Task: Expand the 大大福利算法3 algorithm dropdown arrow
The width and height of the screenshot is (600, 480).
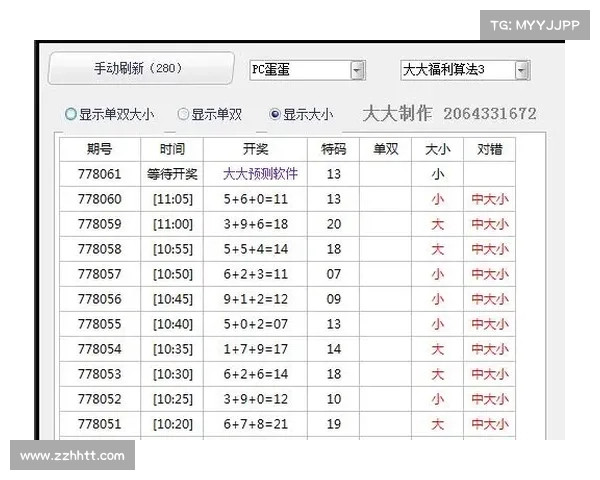Action: [522, 70]
